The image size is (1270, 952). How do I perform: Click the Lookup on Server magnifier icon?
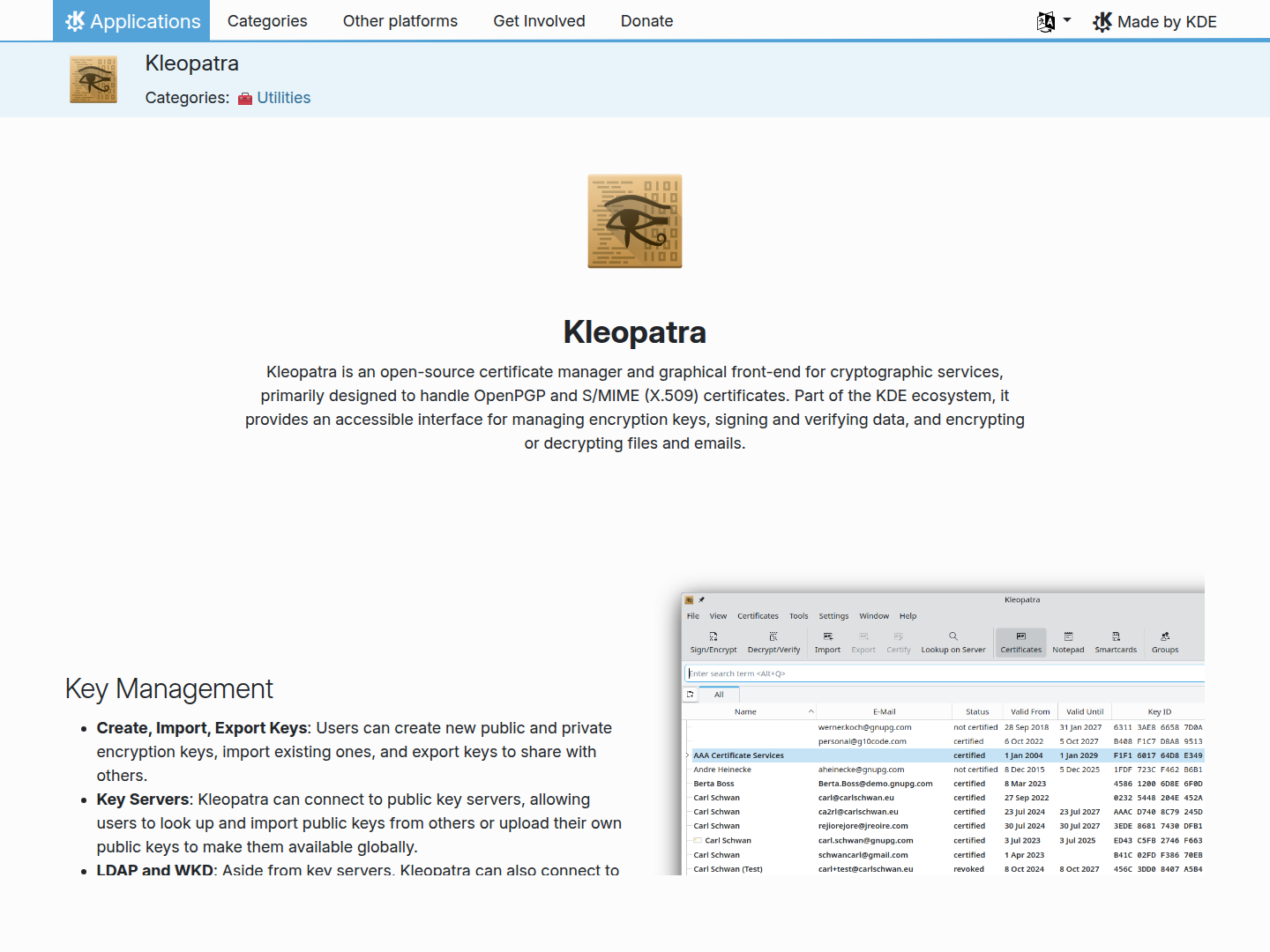pos(953,636)
